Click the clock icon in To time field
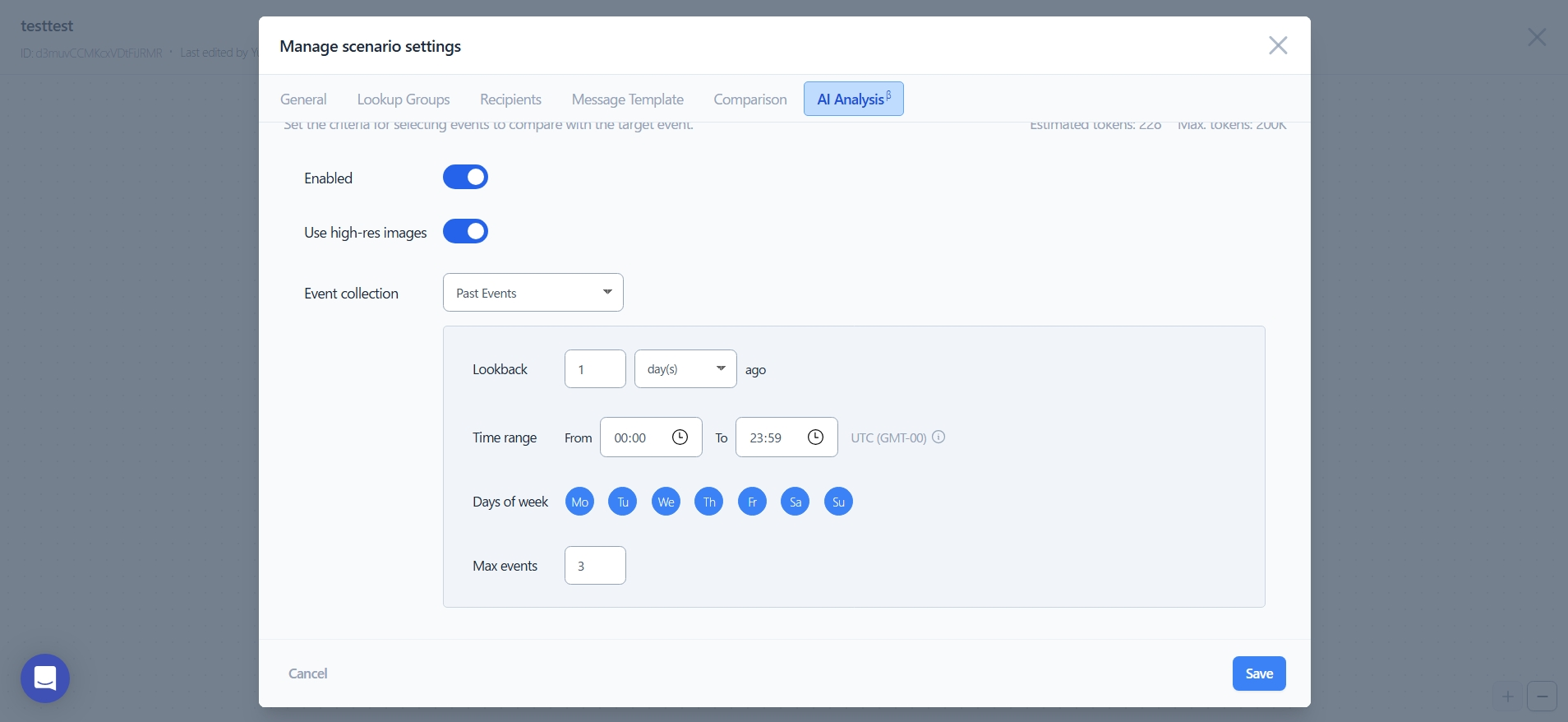Screen dimensions: 1568x722 click(815, 437)
